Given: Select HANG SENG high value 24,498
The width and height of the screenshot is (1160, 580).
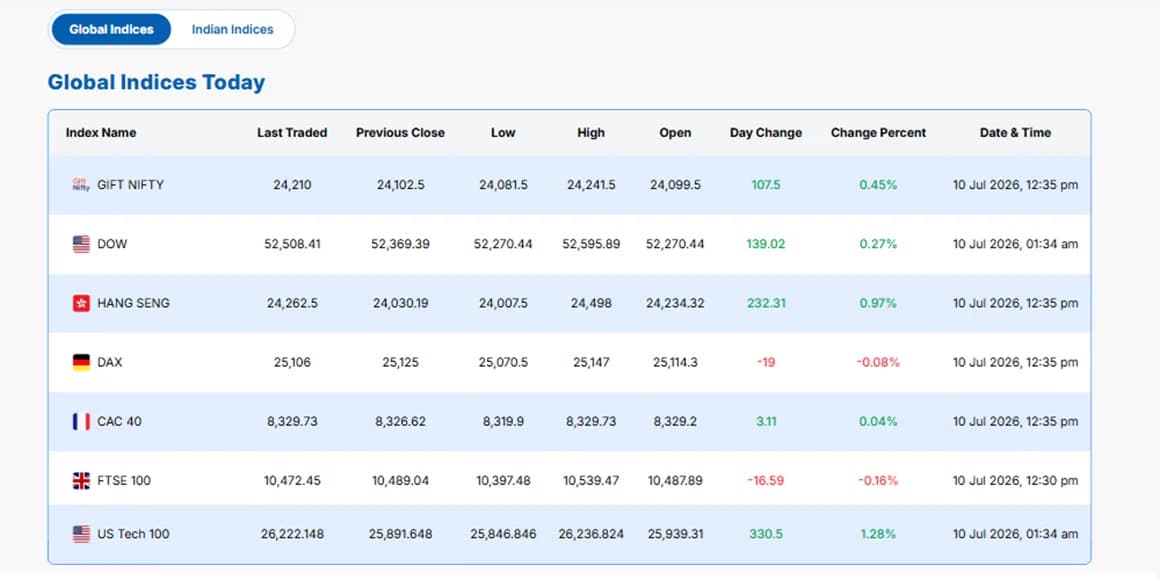Looking at the screenshot, I should point(591,303).
